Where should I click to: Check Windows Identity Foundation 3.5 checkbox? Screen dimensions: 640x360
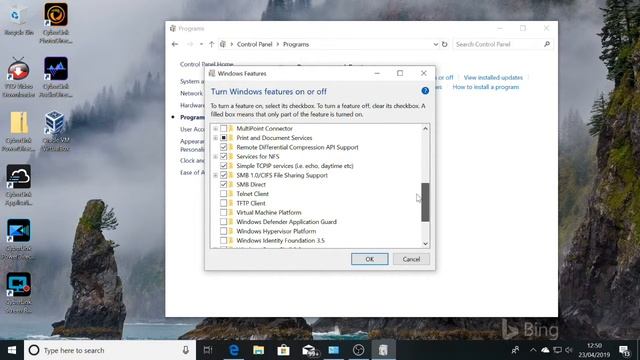[x=224, y=241]
